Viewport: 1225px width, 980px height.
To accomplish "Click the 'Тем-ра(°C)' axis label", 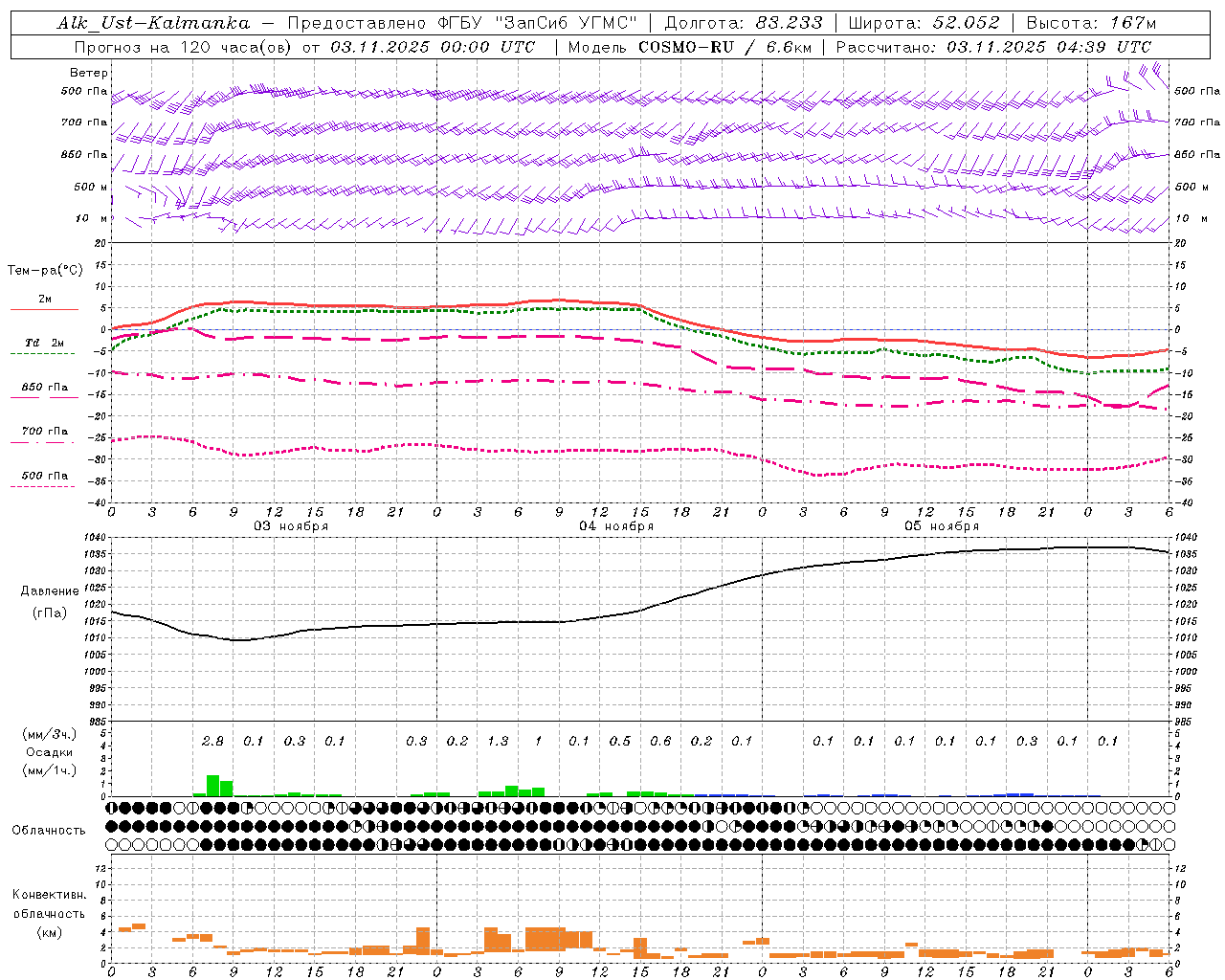I will (45, 271).
